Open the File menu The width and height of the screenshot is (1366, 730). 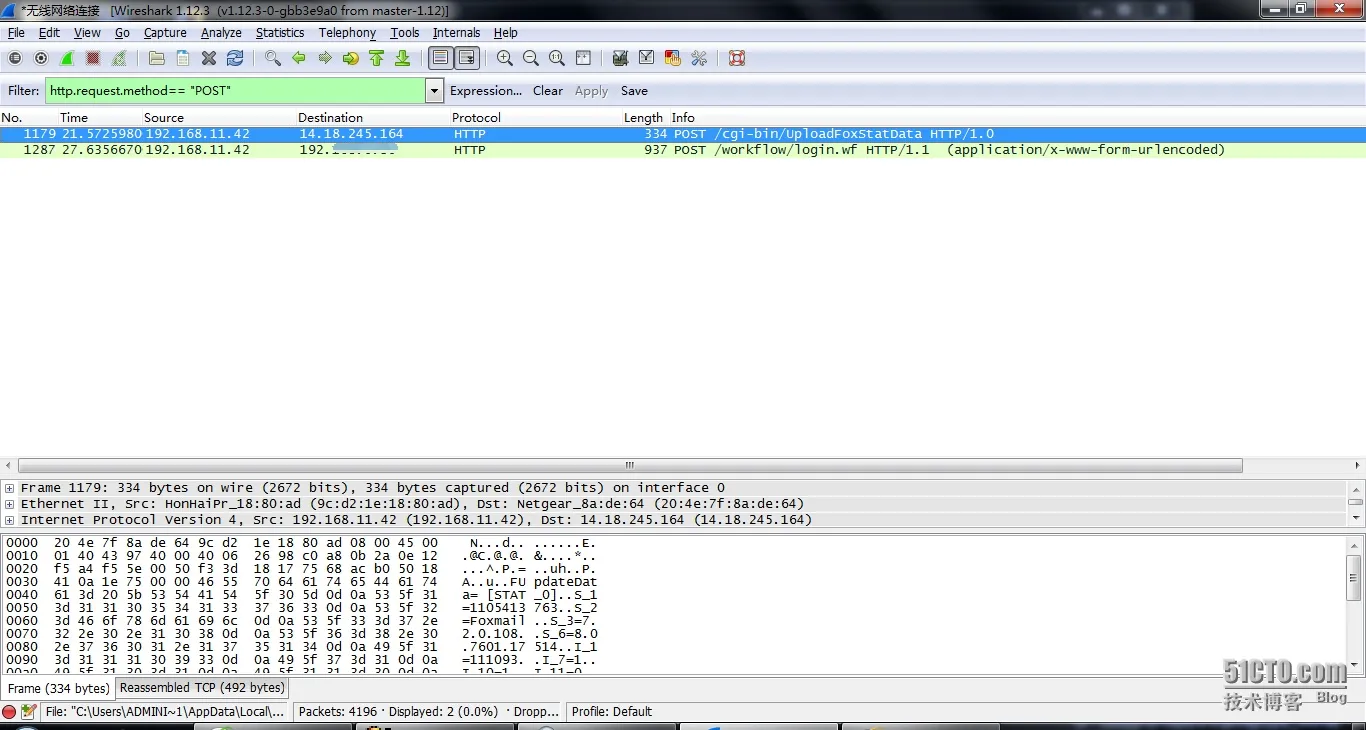click(x=16, y=33)
